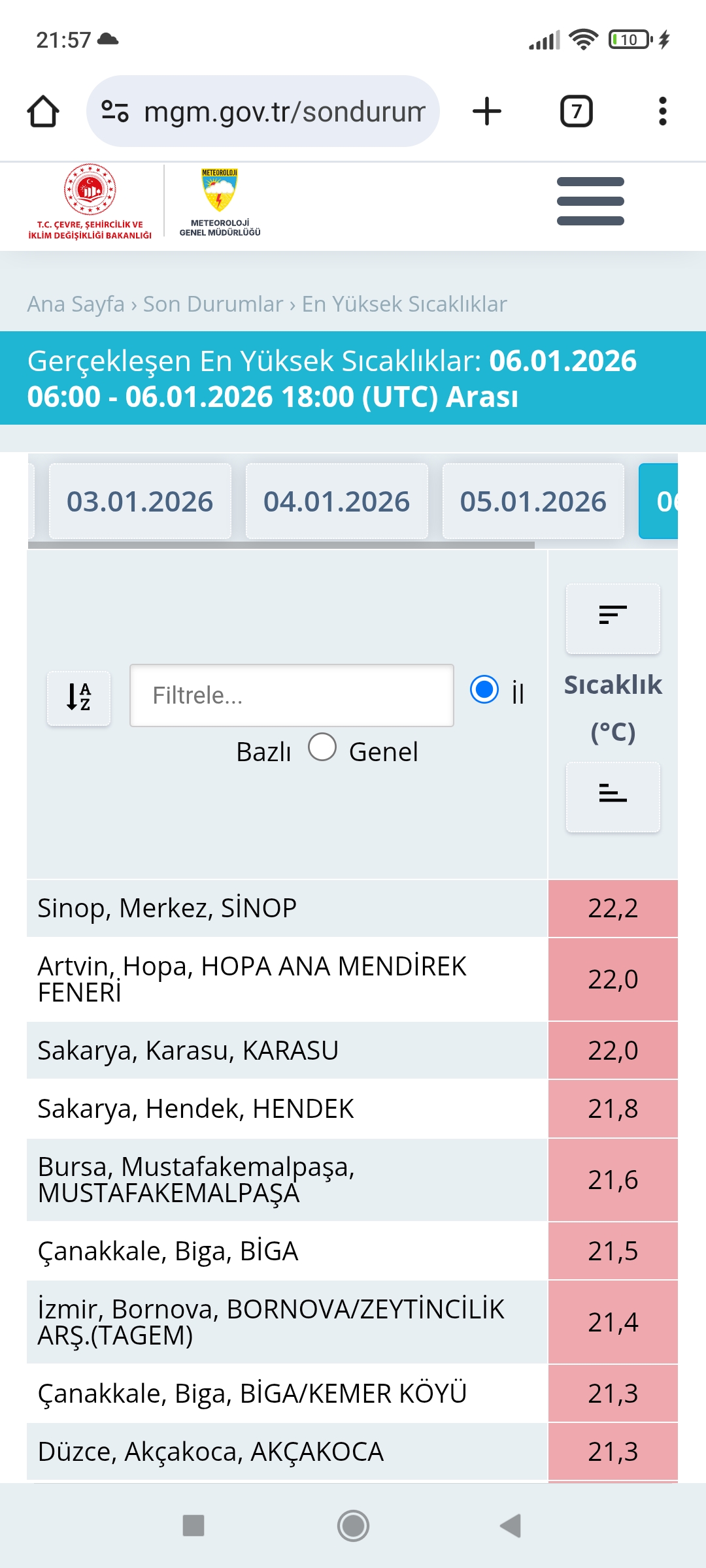Screen dimensions: 706x1568
Task: Select the Genel radio option
Action: [322, 747]
